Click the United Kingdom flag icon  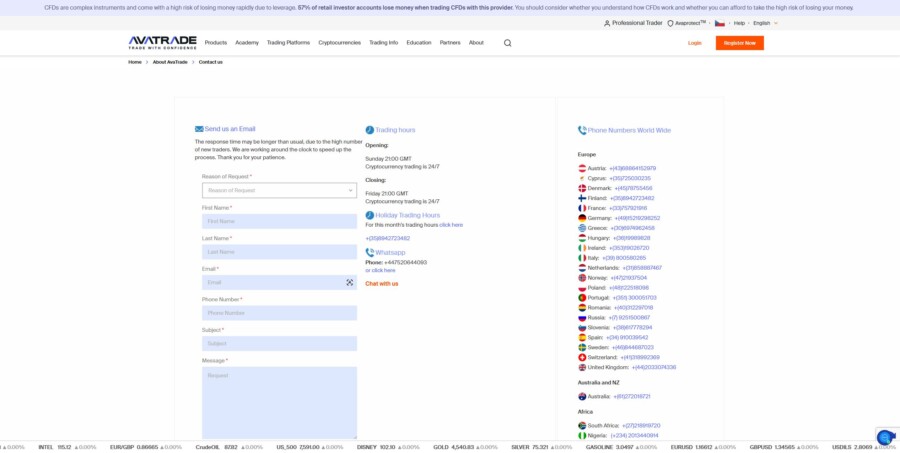coord(582,367)
